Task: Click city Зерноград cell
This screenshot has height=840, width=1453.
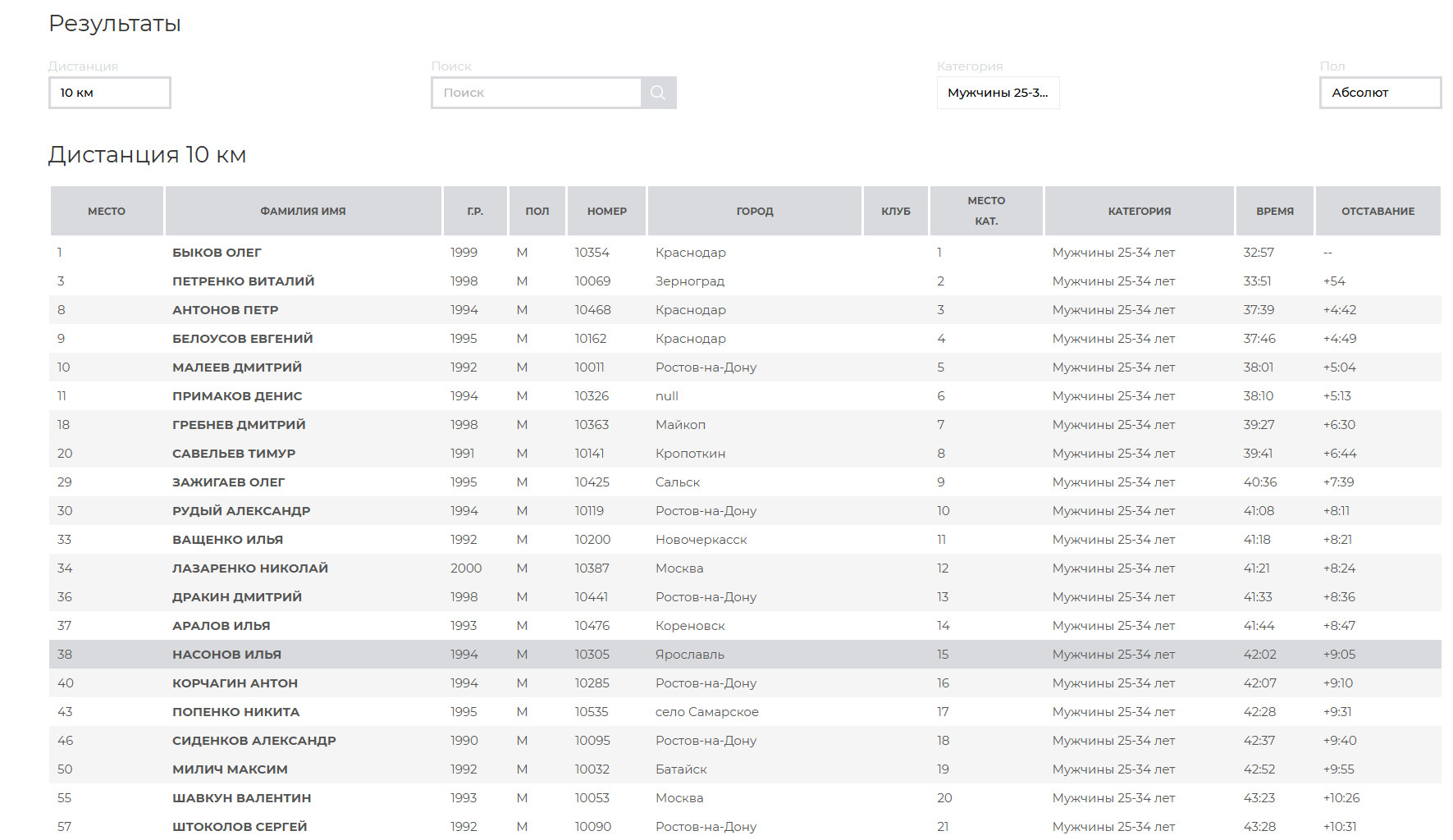Action: (689, 281)
